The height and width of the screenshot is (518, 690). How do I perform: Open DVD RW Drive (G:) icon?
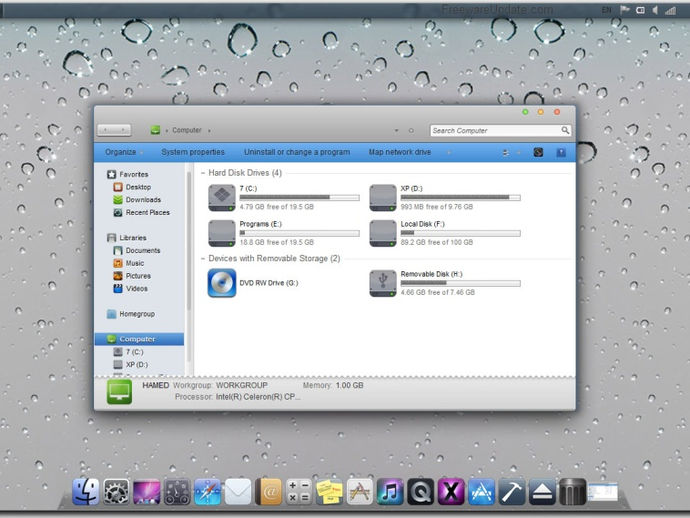(x=221, y=283)
